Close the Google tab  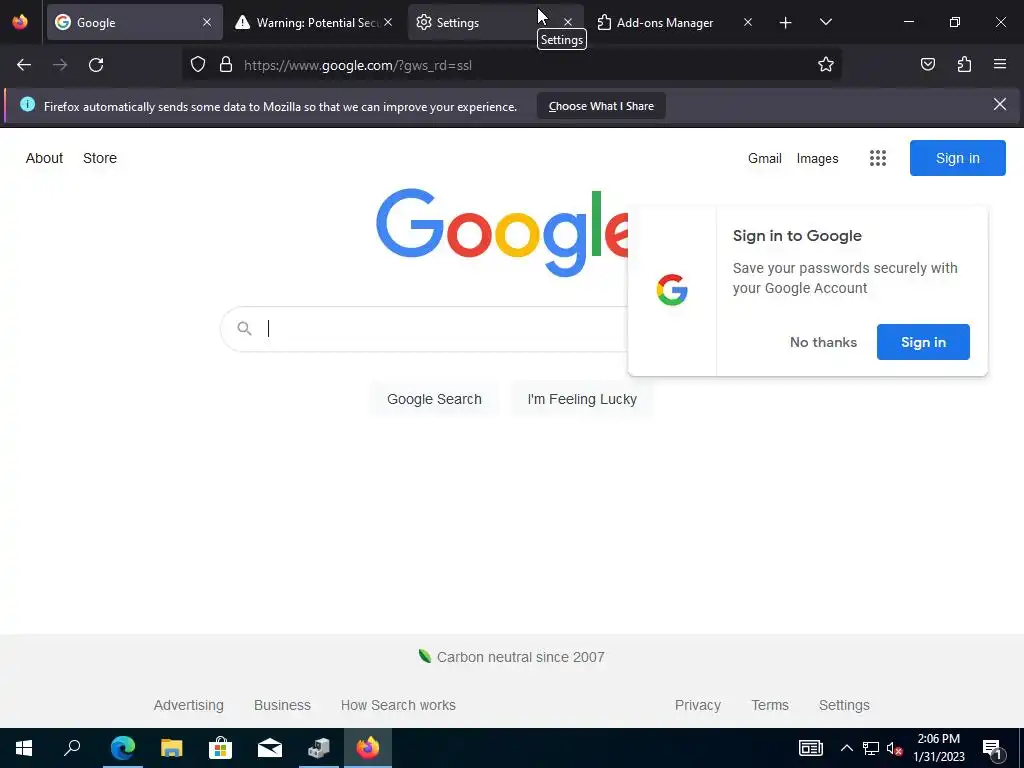[x=207, y=22]
